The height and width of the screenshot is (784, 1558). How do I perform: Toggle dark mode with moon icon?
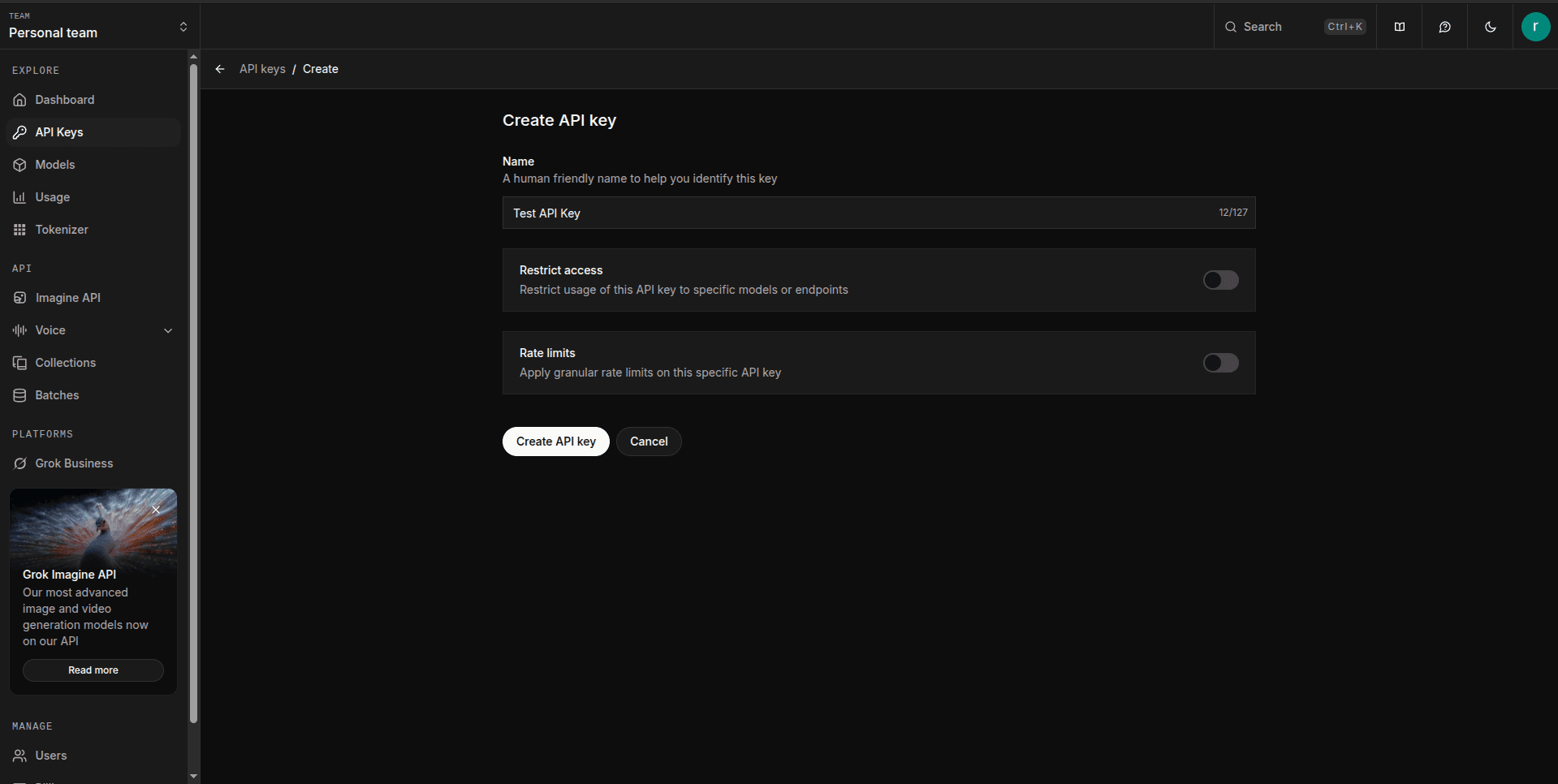pyautogui.click(x=1491, y=27)
